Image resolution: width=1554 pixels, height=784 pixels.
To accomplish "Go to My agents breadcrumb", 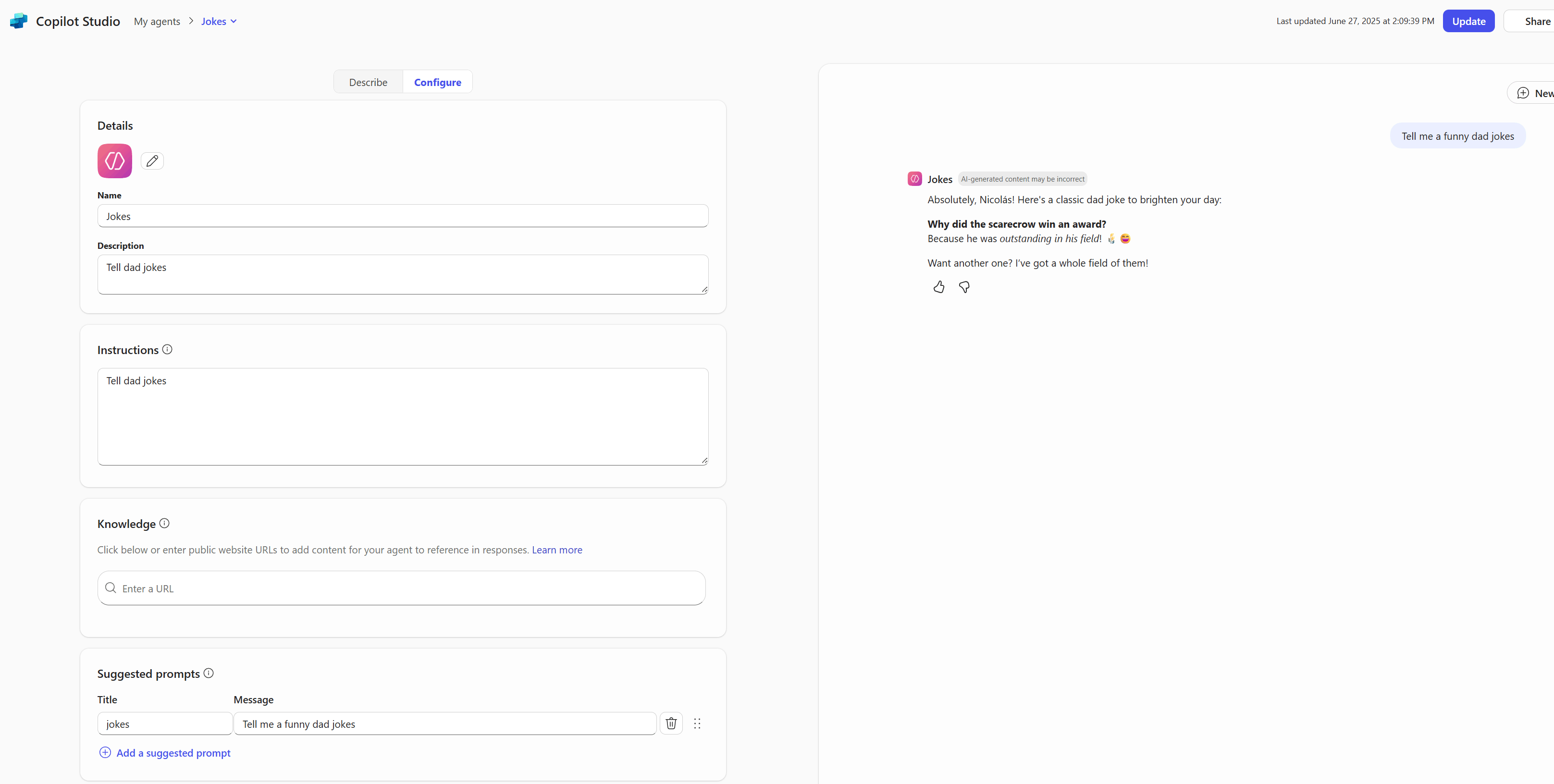I will 157,22.
